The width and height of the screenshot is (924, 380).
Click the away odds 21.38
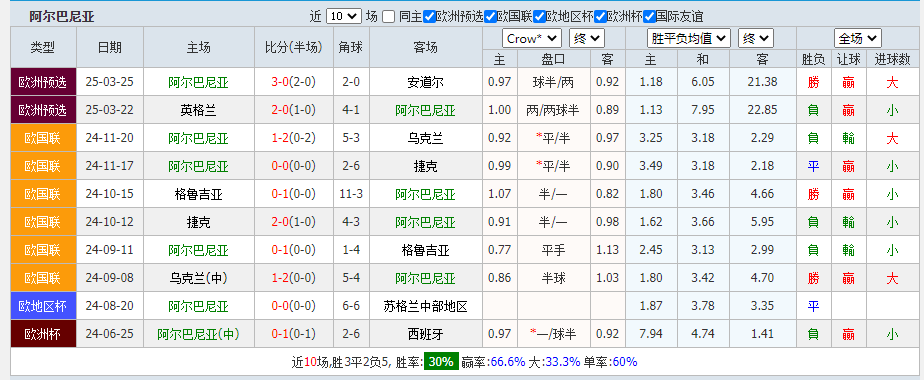point(764,82)
